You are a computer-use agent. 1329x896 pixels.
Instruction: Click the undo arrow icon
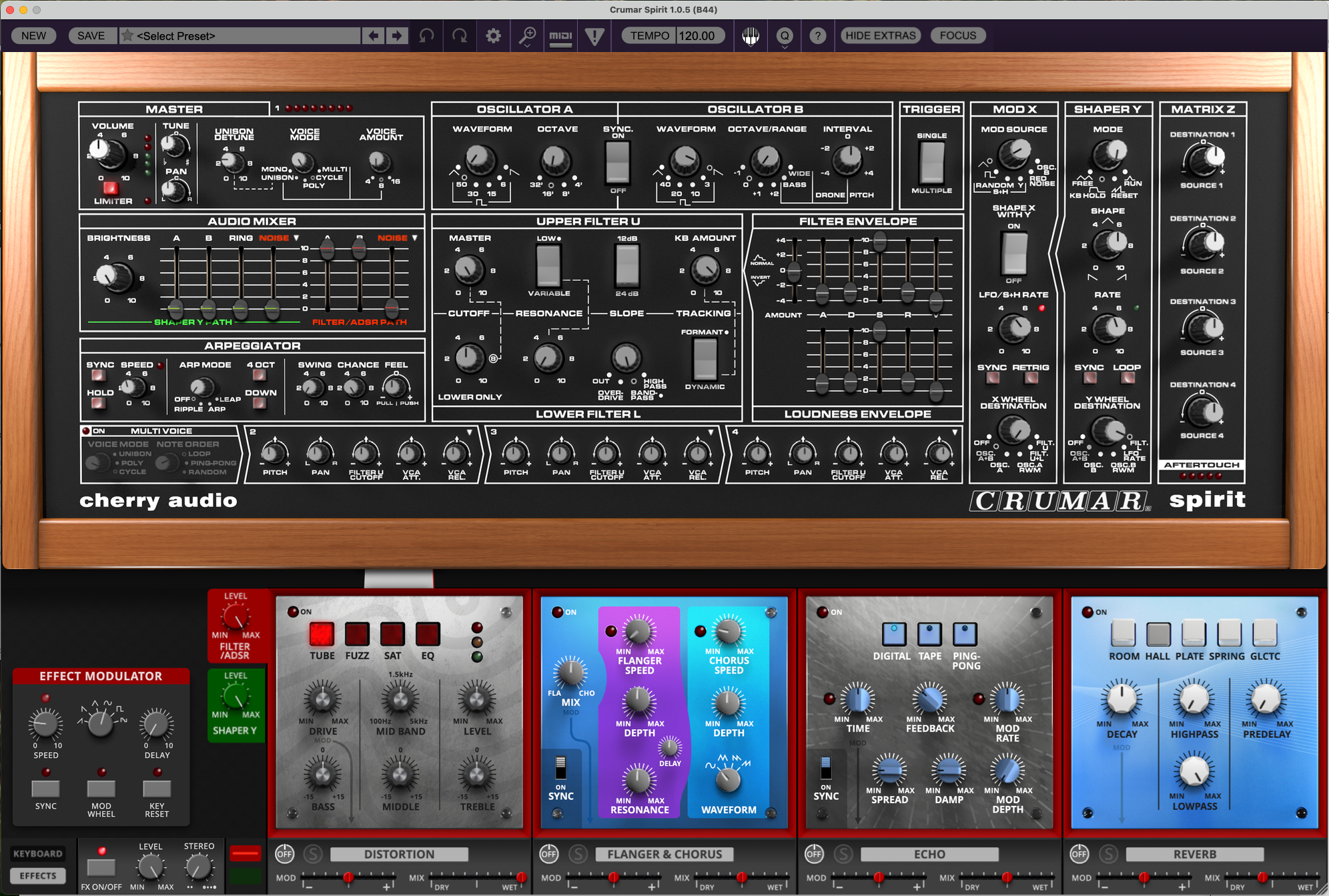click(x=427, y=36)
